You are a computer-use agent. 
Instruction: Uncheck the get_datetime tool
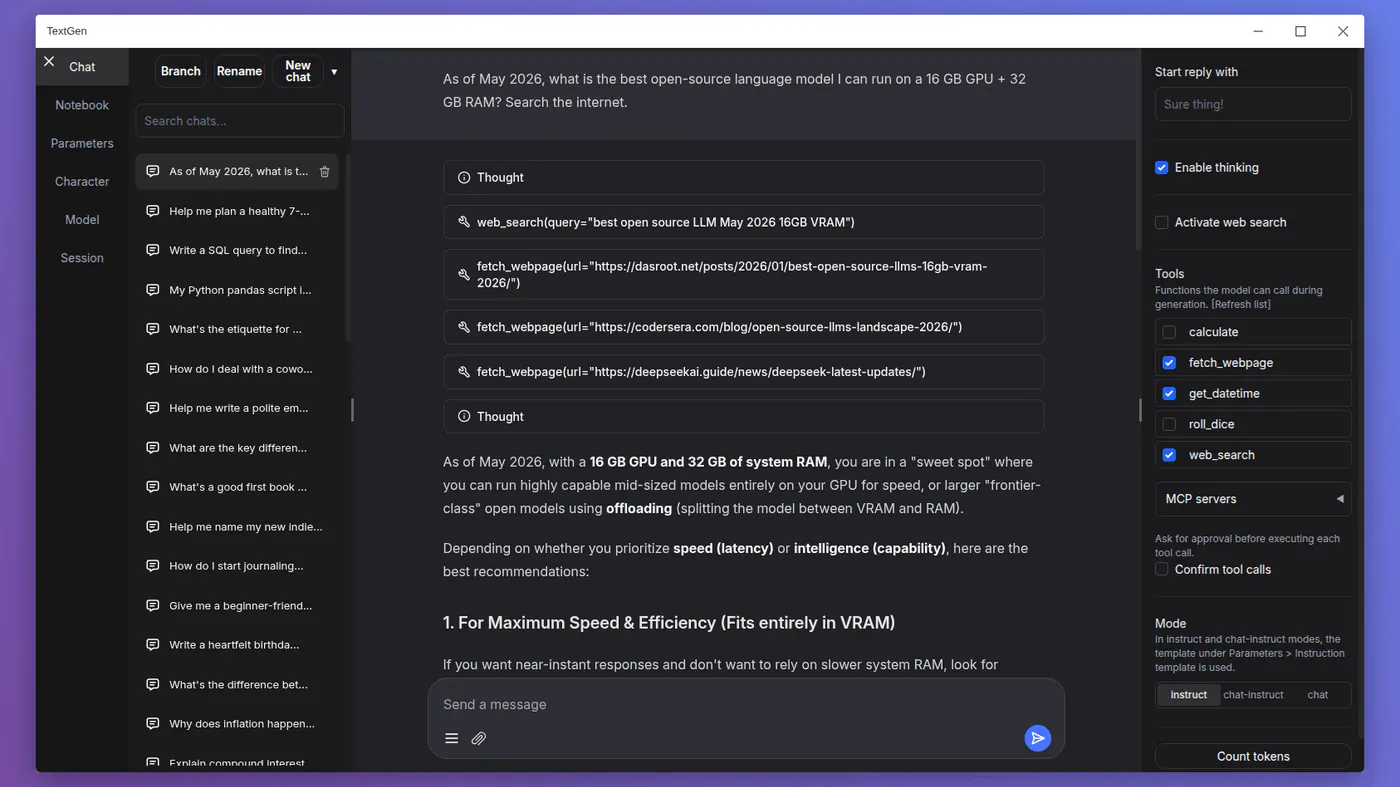1169,394
